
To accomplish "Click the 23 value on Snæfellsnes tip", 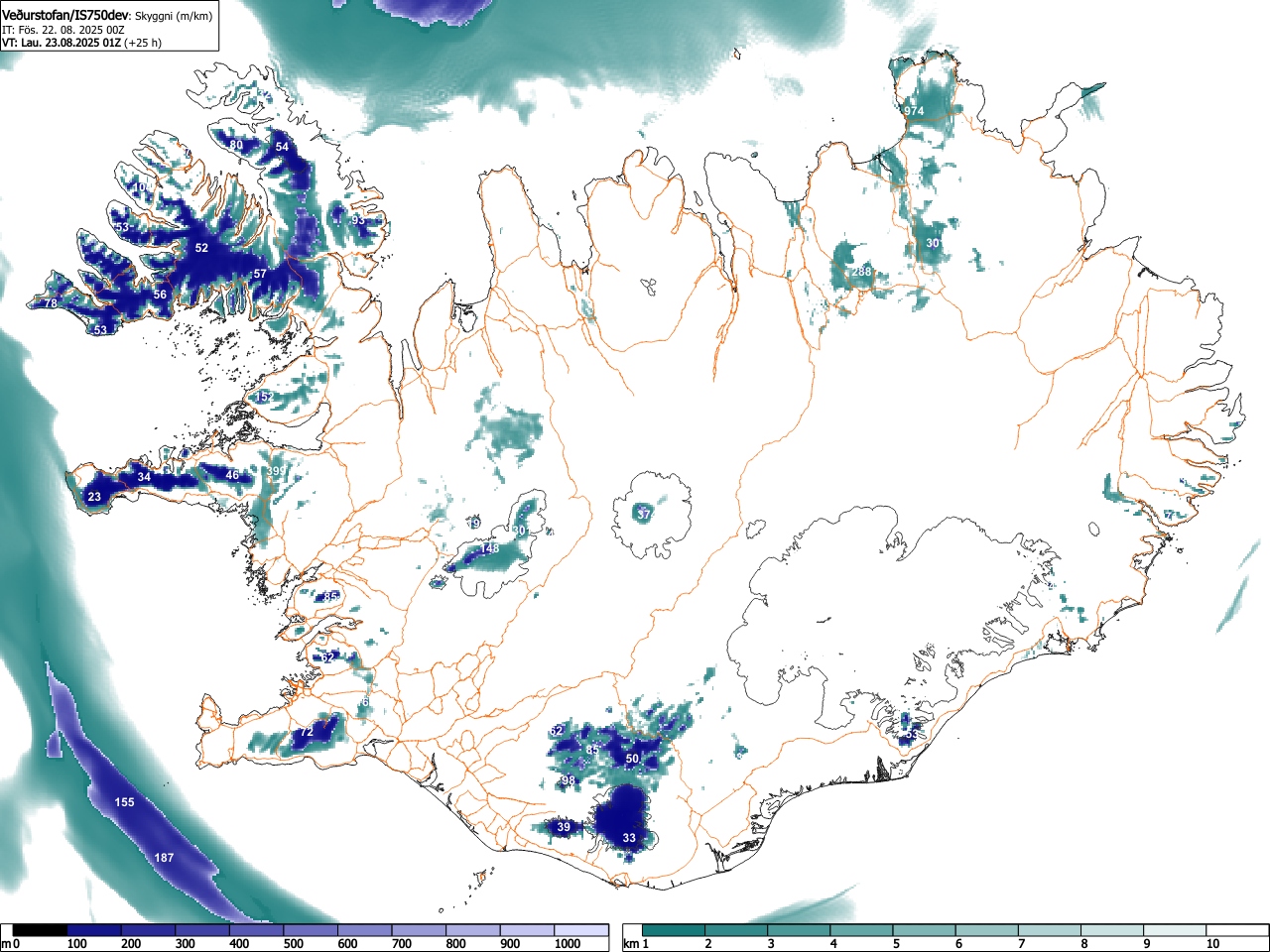I will [x=94, y=497].
